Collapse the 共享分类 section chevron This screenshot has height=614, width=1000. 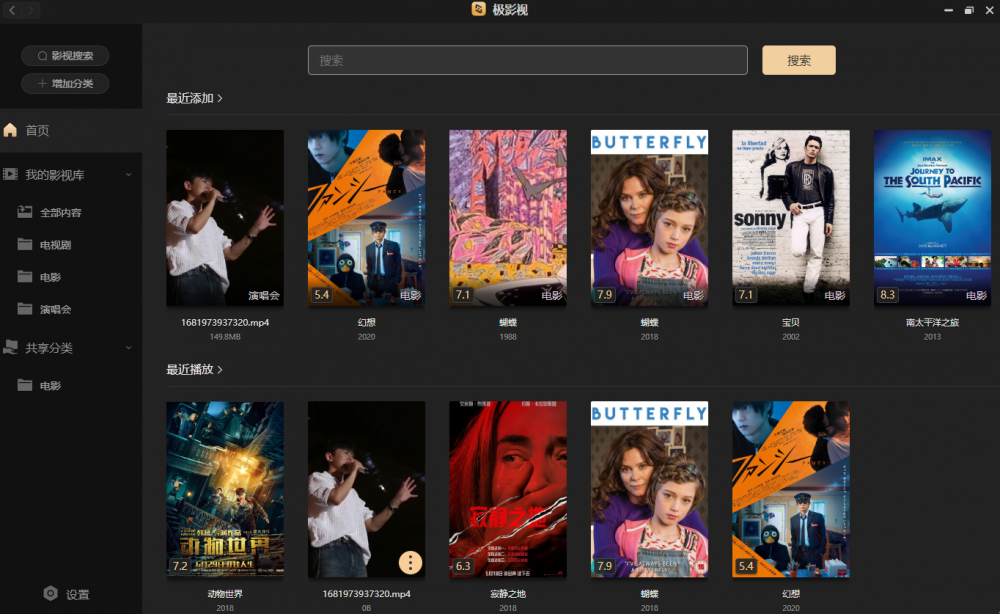tap(128, 348)
